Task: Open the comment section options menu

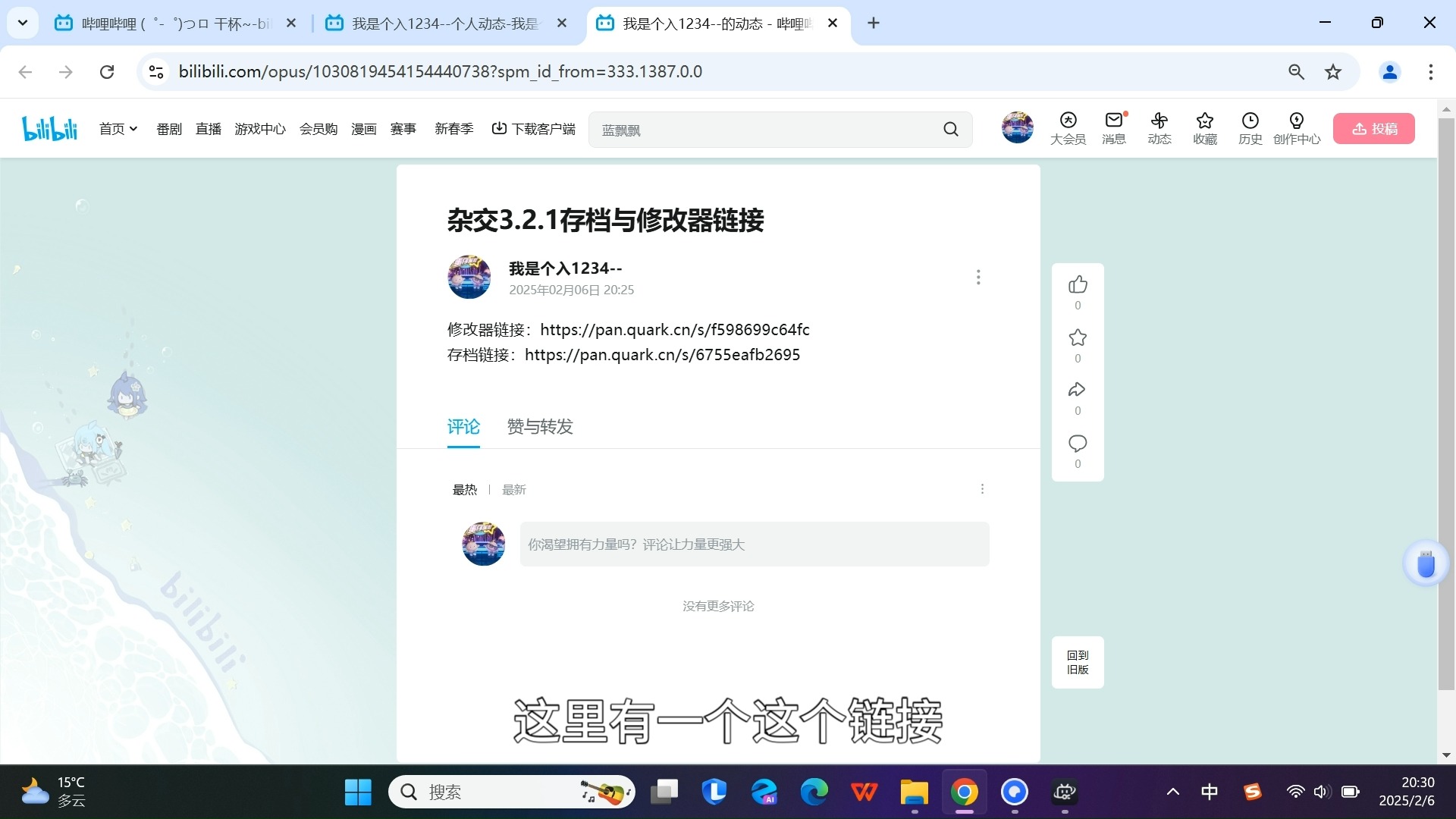Action: tap(982, 488)
